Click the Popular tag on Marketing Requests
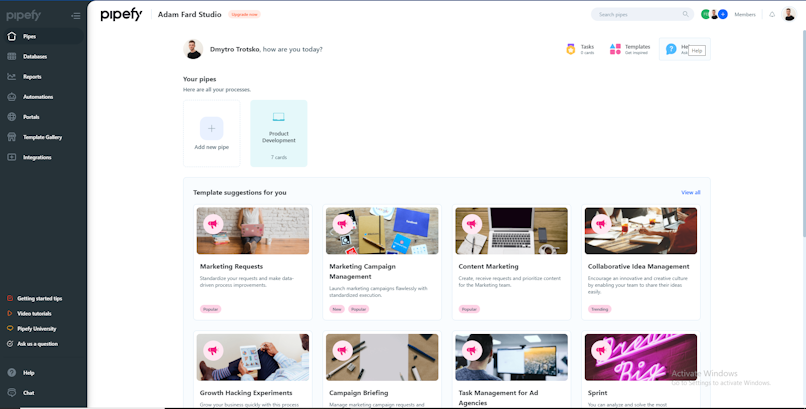Screen dimensions: 806x409 point(210,309)
